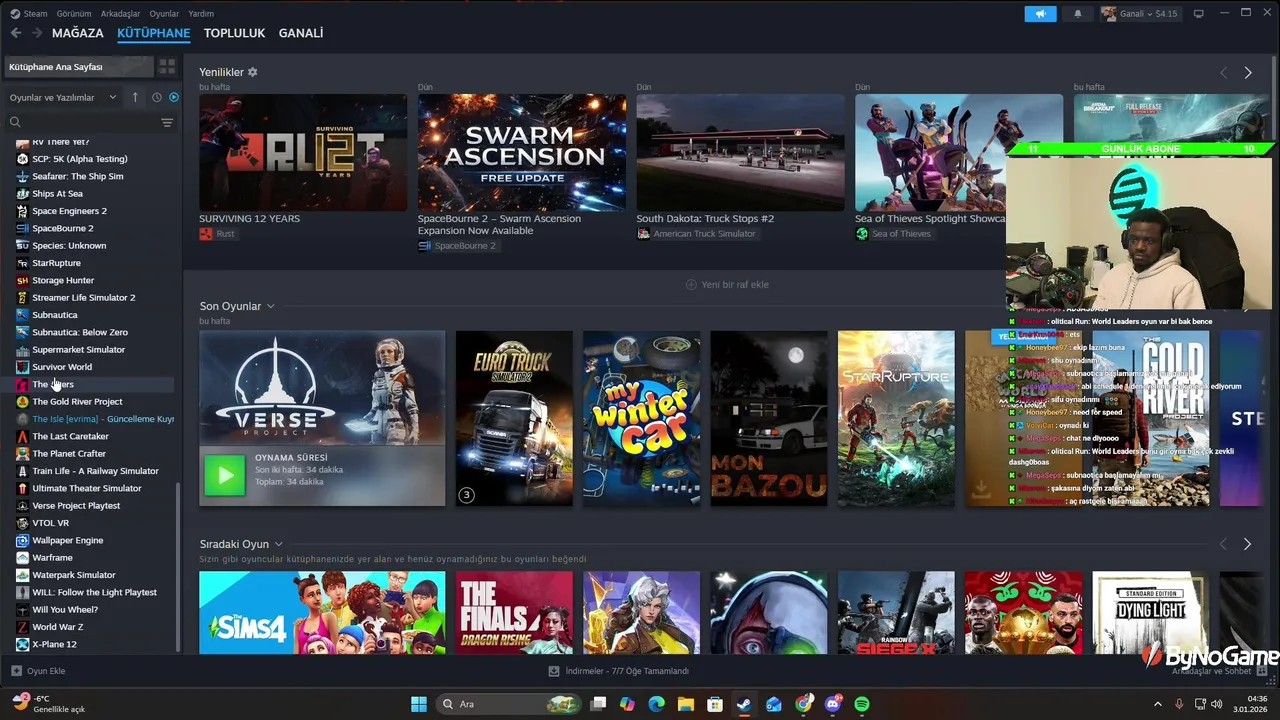Screen dimensions: 1280x720
Task: Click the Windows taskbar search box
Action: [x=509, y=704]
